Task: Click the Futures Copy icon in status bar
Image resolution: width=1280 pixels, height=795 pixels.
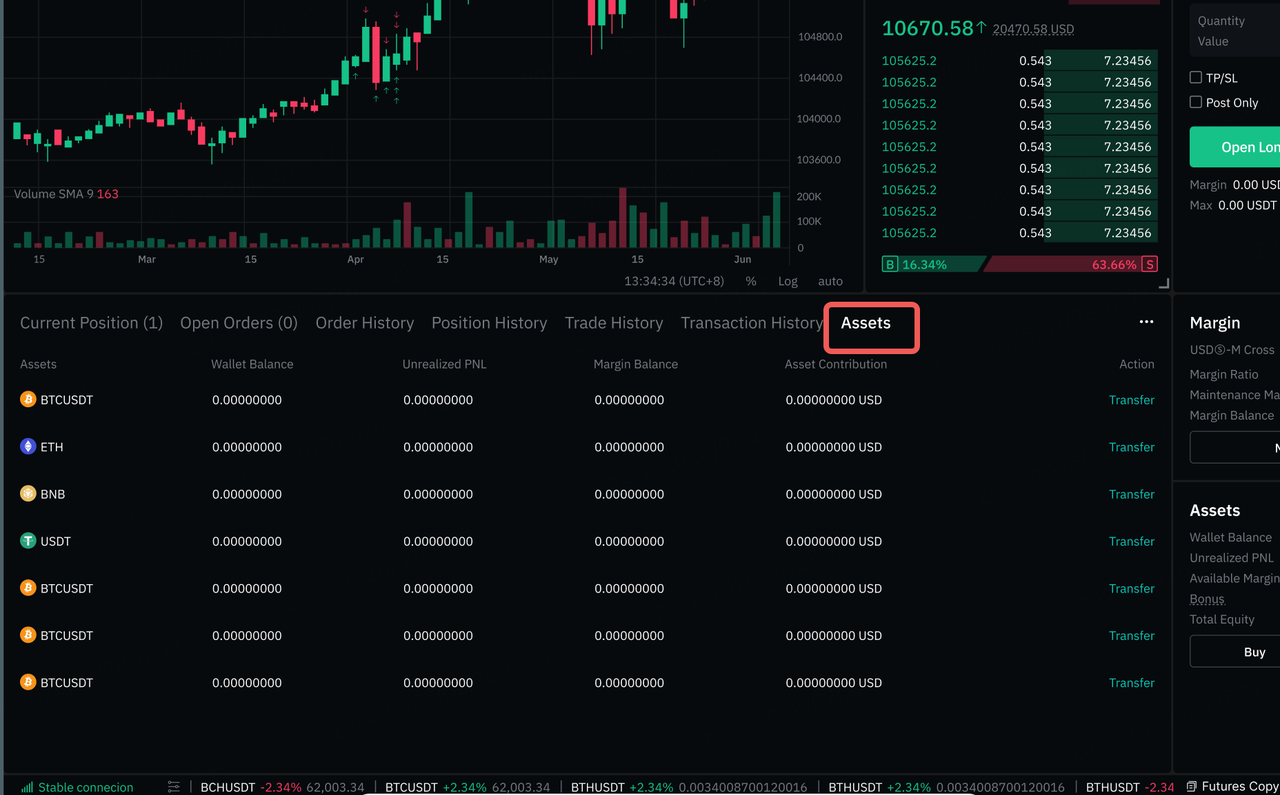Action: [1191, 787]
